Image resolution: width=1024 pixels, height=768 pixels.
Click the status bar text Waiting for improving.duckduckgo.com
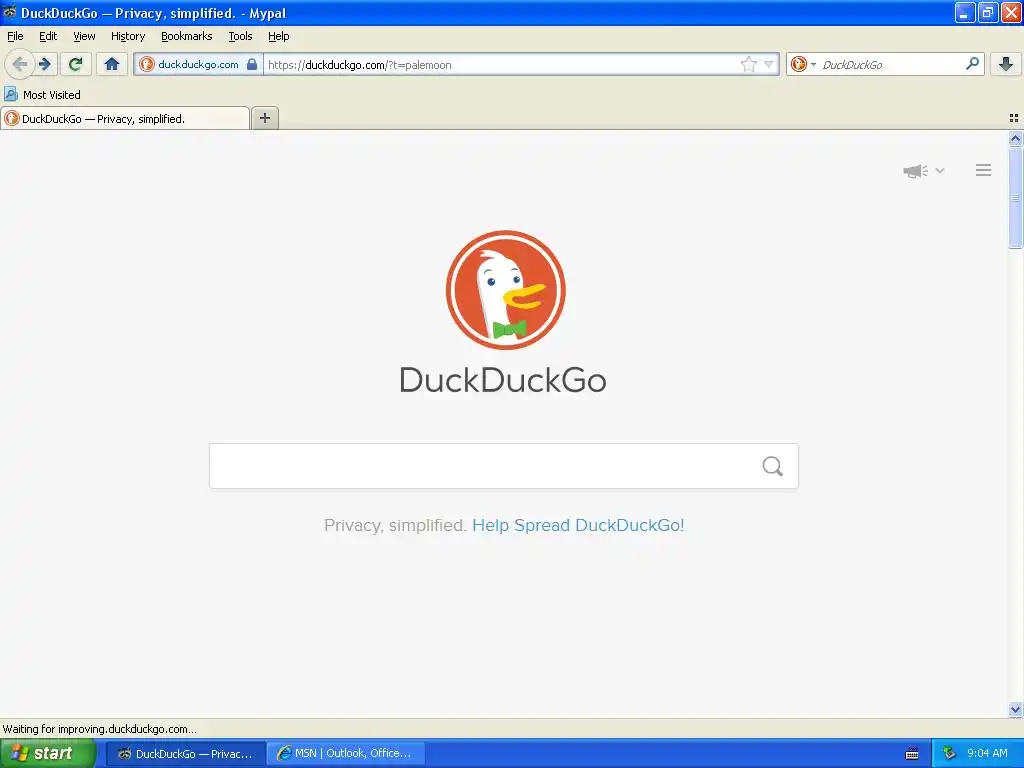tap(99, 729)
